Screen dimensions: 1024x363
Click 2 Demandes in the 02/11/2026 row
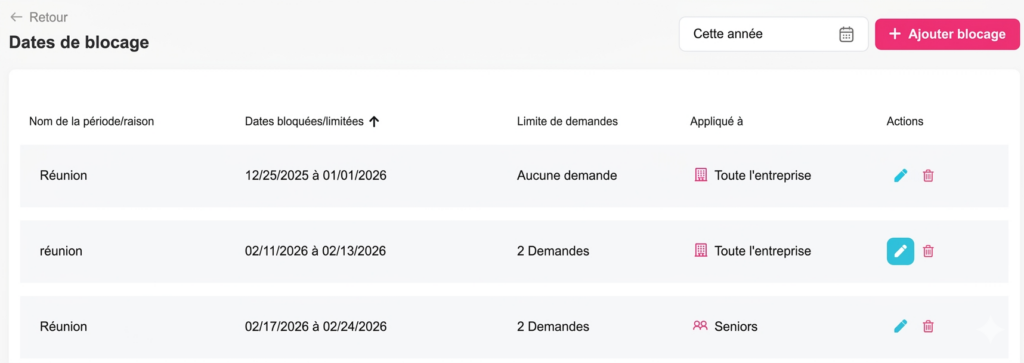(x=553, y=251)
